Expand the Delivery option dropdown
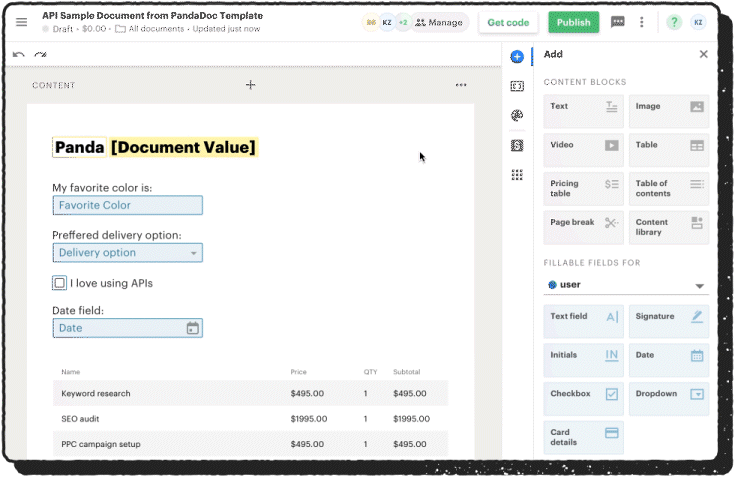 tap(128, 253)
